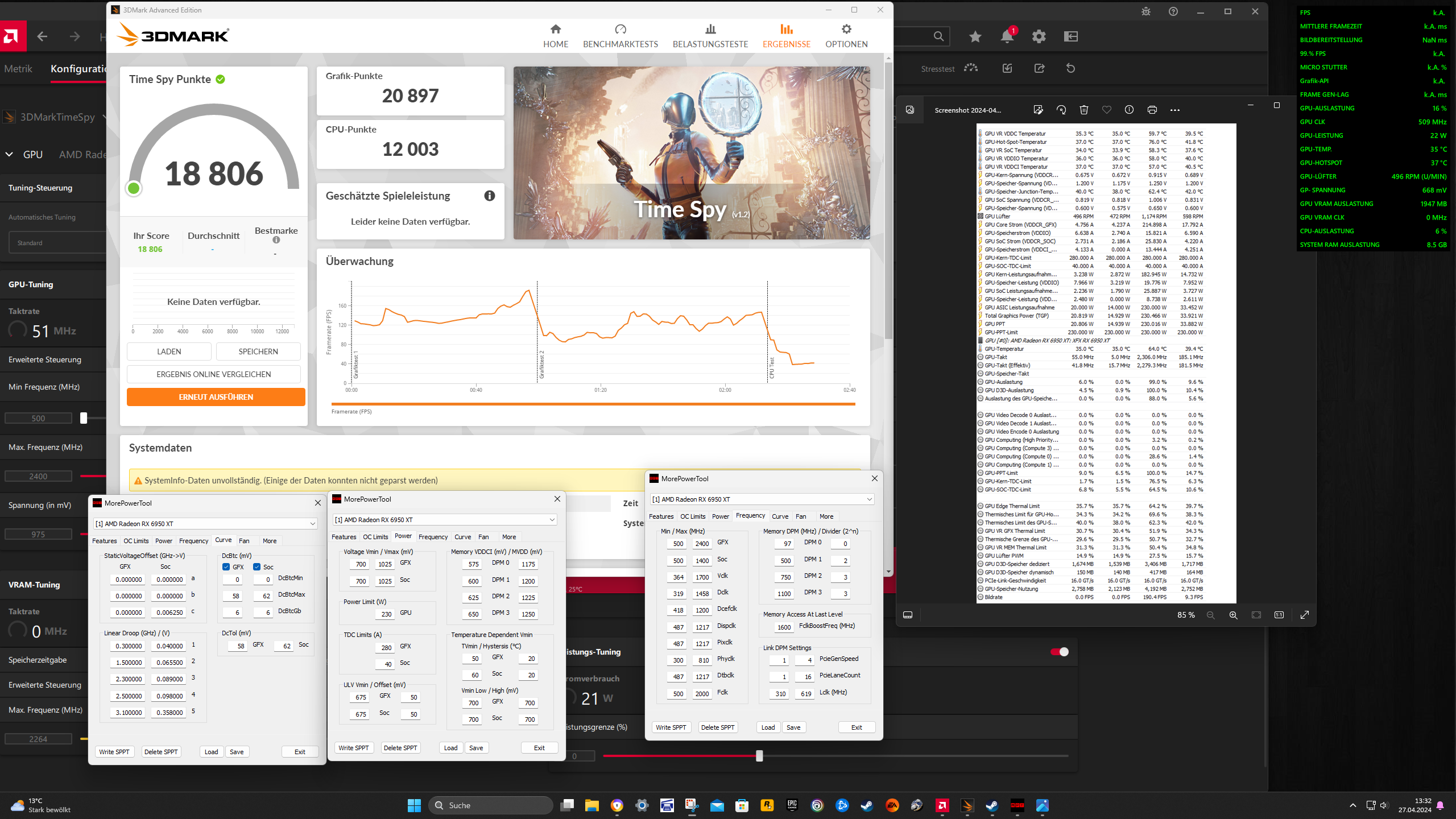Click ERGEBNIS ONLINE VERGLEICHEN button
Screen dimensions: 1456x819
213,374
